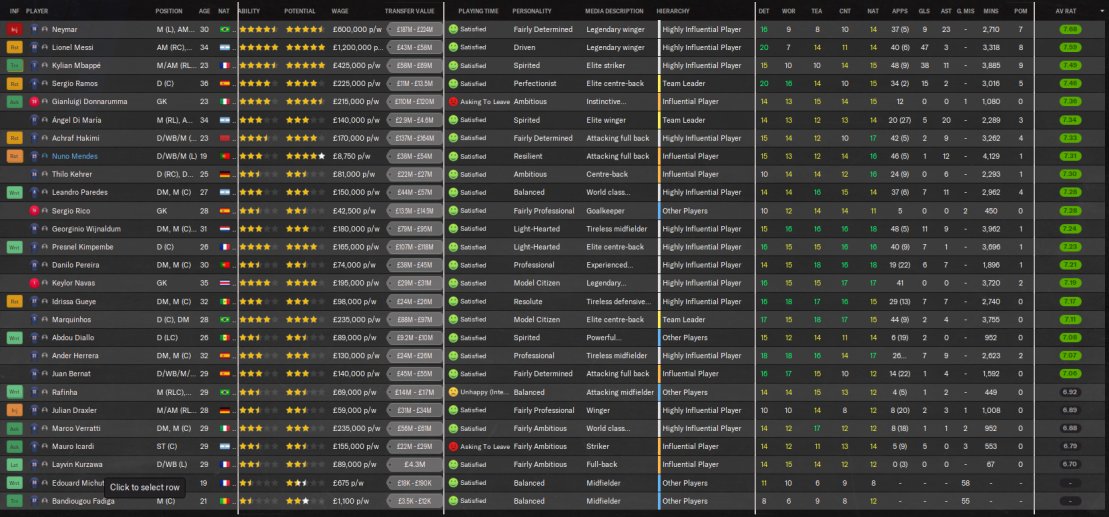Sort table by the TRANSFER VALUE header
The height and width of the screenshot is (517, 1109).
pyautogui.click(x=410, y=11)
